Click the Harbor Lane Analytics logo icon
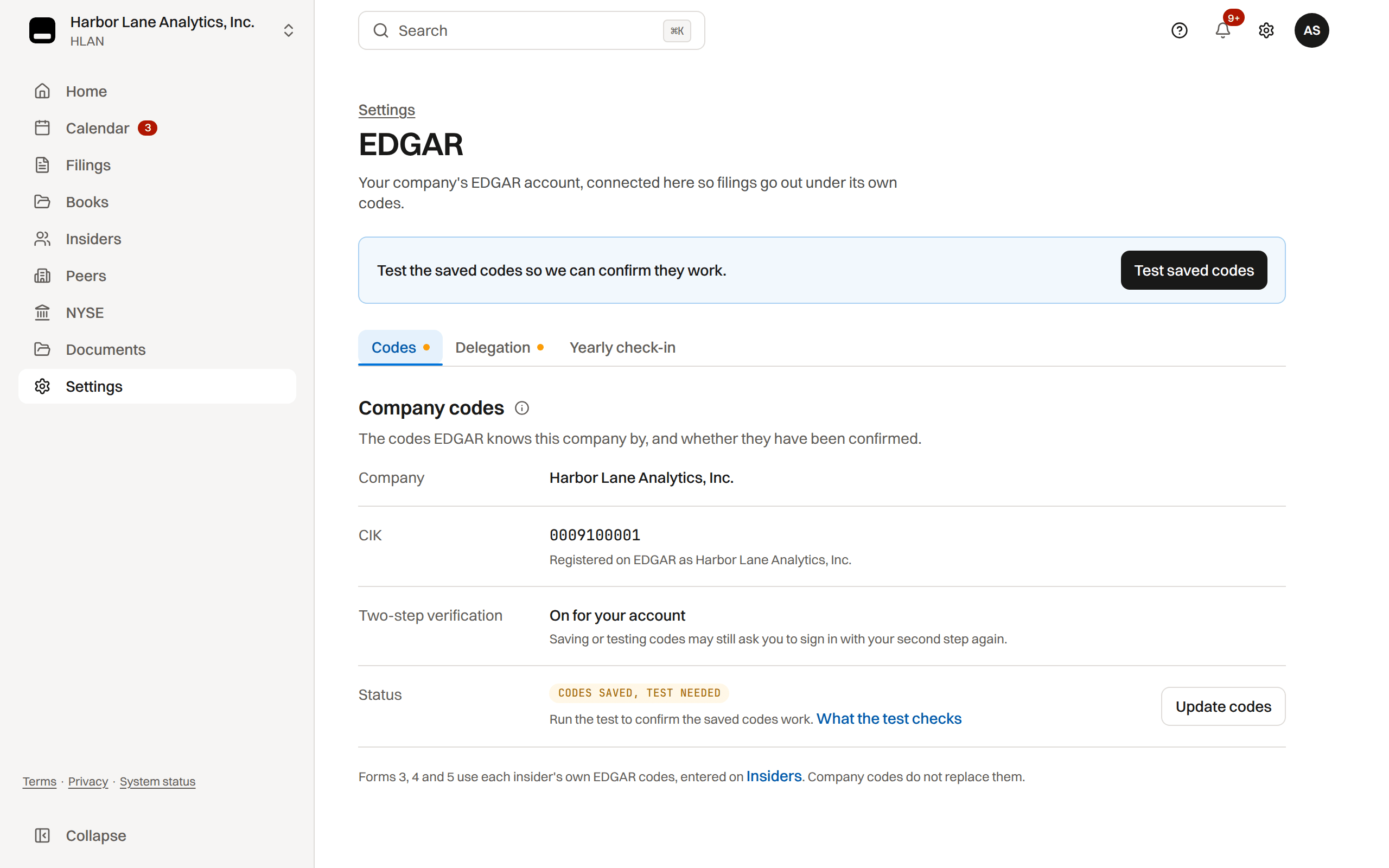 [42, 30]
